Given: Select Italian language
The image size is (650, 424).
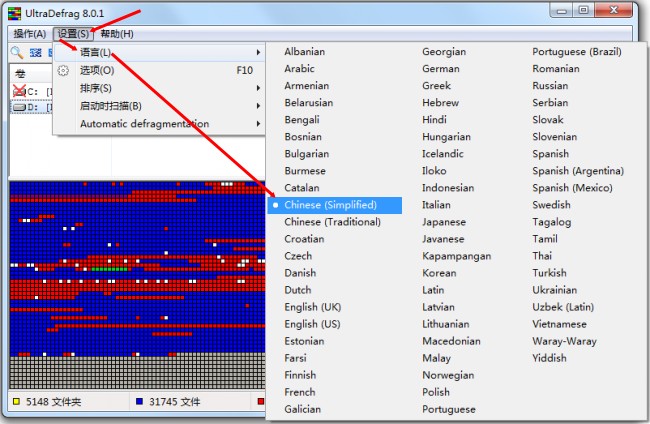Looking at the screenshot, I should tap(436, 205).
